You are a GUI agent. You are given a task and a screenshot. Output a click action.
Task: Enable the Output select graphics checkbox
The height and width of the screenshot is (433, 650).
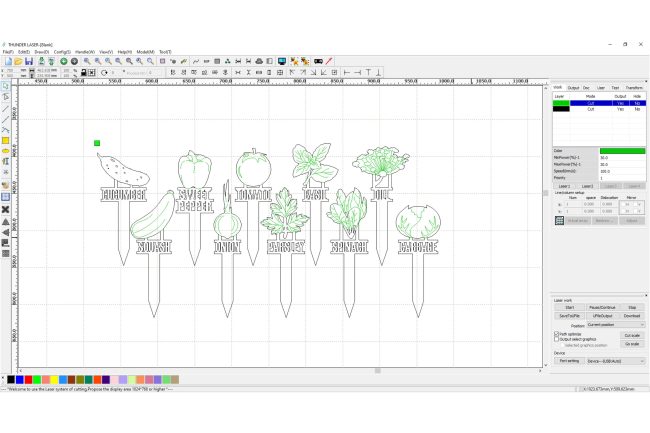pos(556,339)
